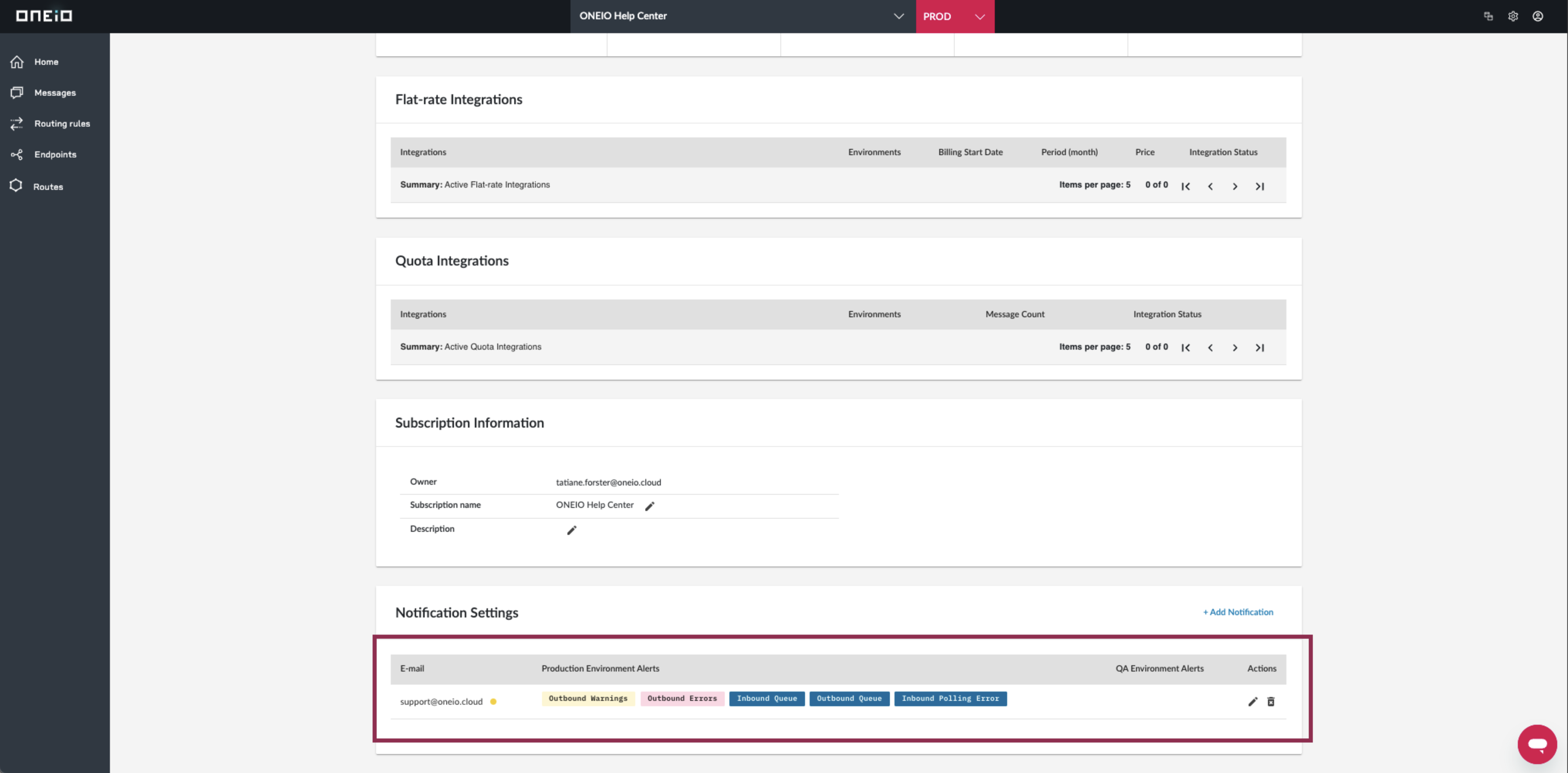Image resolution: width=1568 pixels, height=773 pixels.
Task: Open the red chat support widget
Action: pos(1537,744)
